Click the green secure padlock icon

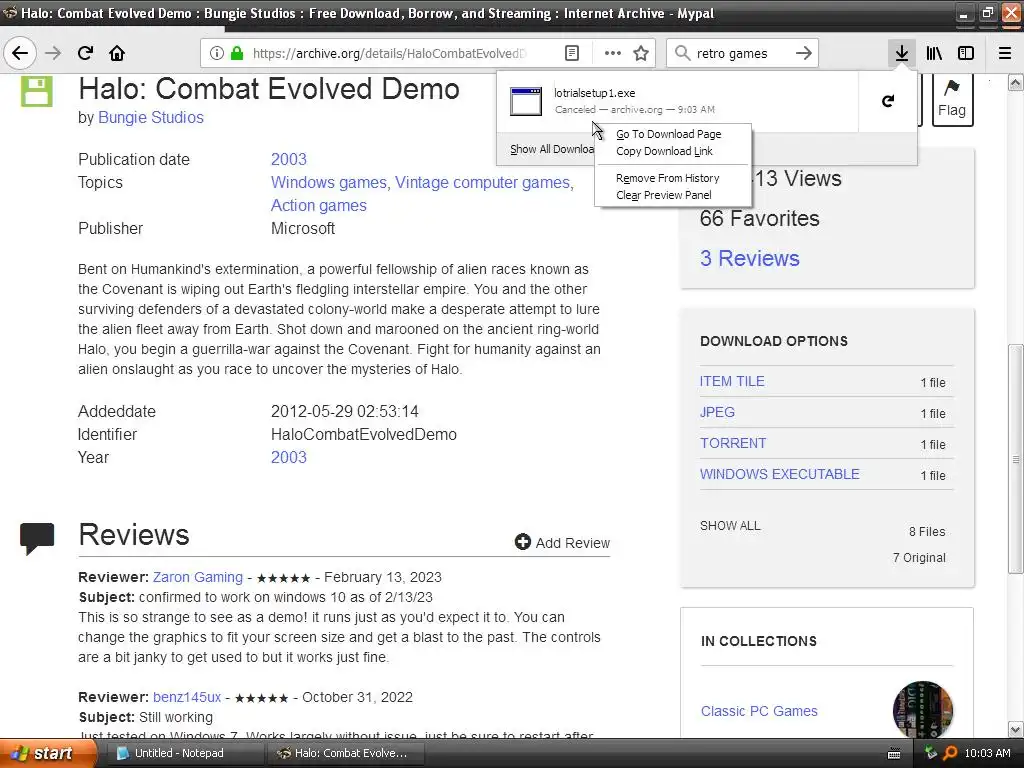point(237,53)
